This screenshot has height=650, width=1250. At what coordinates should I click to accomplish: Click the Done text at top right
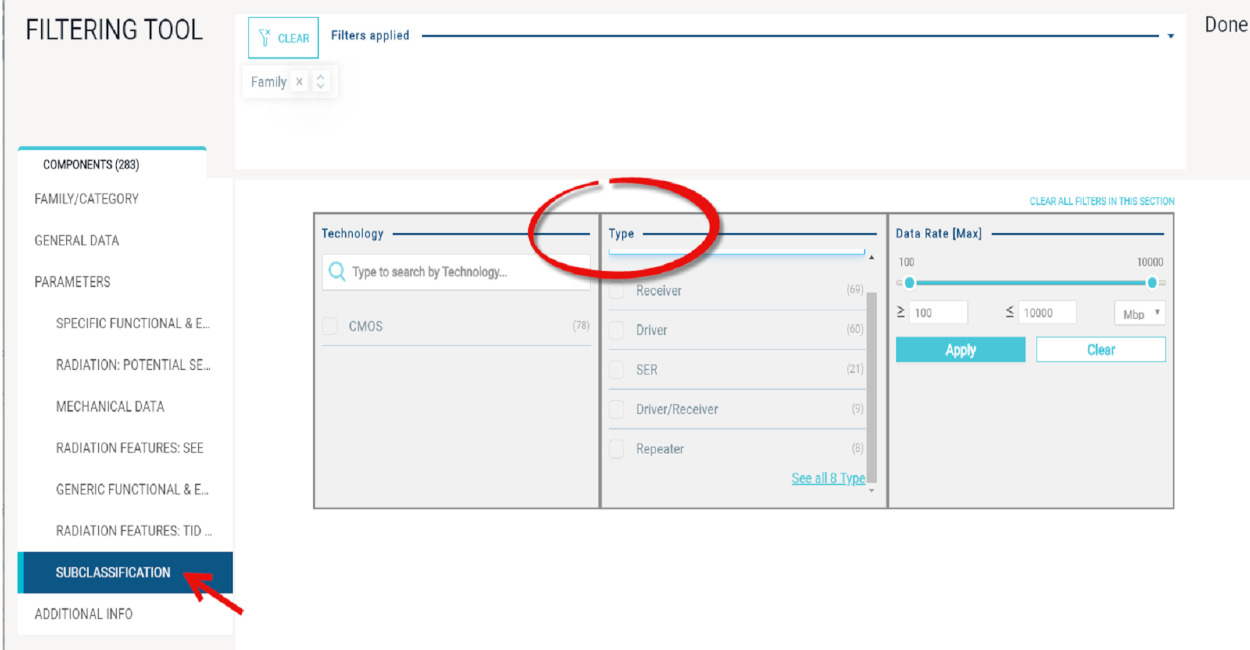click(x=1226, y=26)
